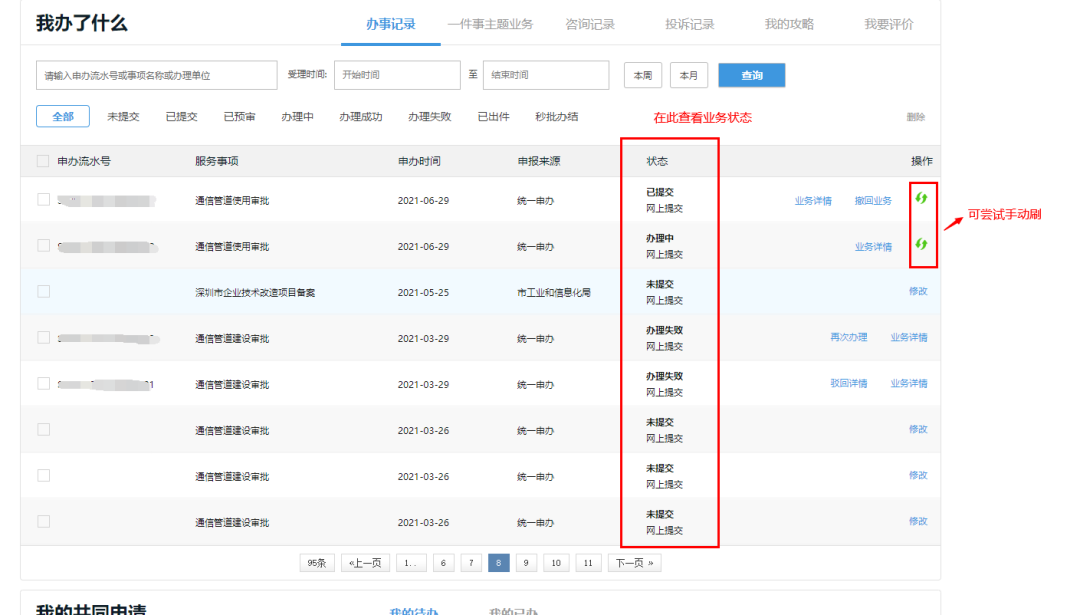The height and width of the screenshot is (615, 1080).
Task: Open the 一件事主题业务 tab
Action: 490,24
